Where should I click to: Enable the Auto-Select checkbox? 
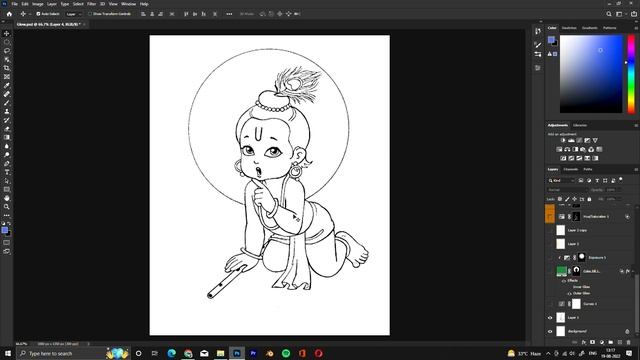[38, 14]
